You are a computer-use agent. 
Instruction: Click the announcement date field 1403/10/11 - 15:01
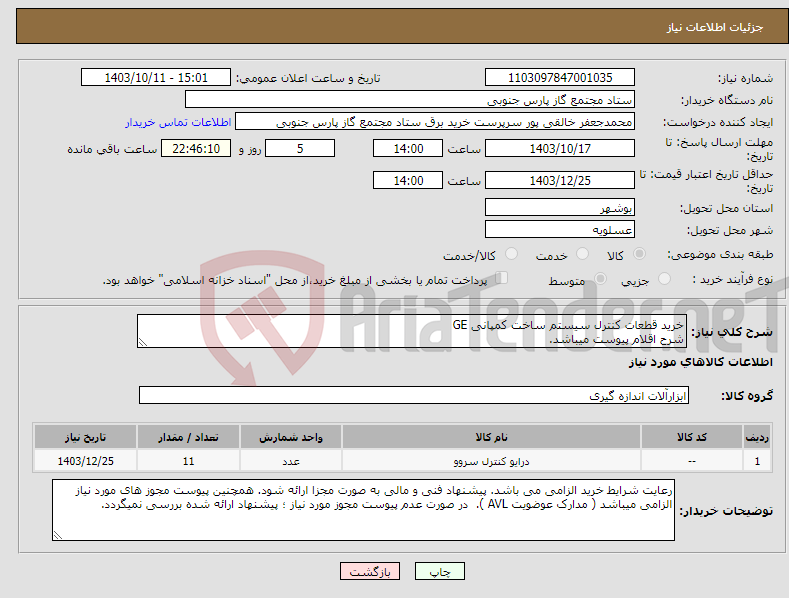(x=156, y=78)
